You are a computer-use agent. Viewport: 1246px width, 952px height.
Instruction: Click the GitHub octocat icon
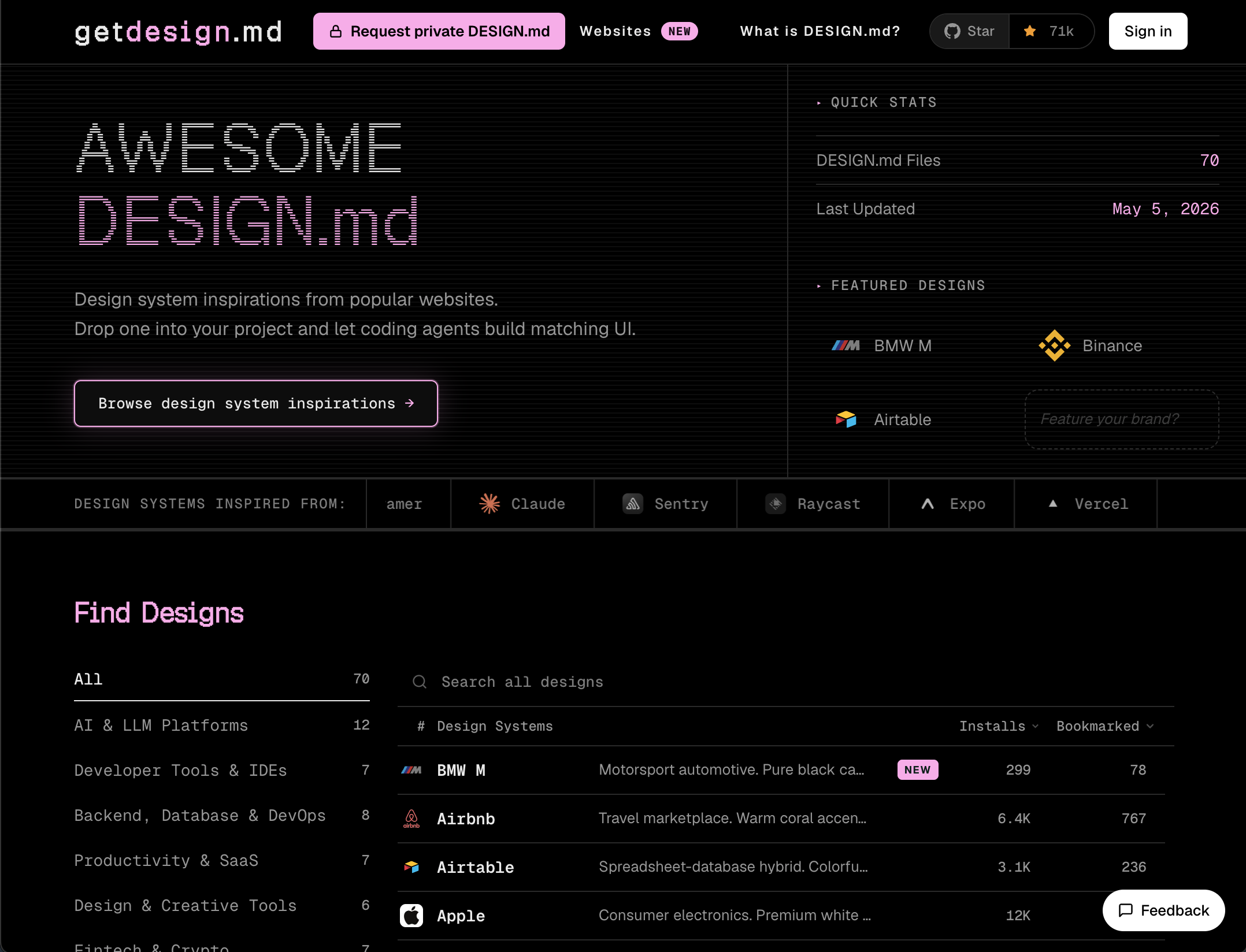point(952,31)
